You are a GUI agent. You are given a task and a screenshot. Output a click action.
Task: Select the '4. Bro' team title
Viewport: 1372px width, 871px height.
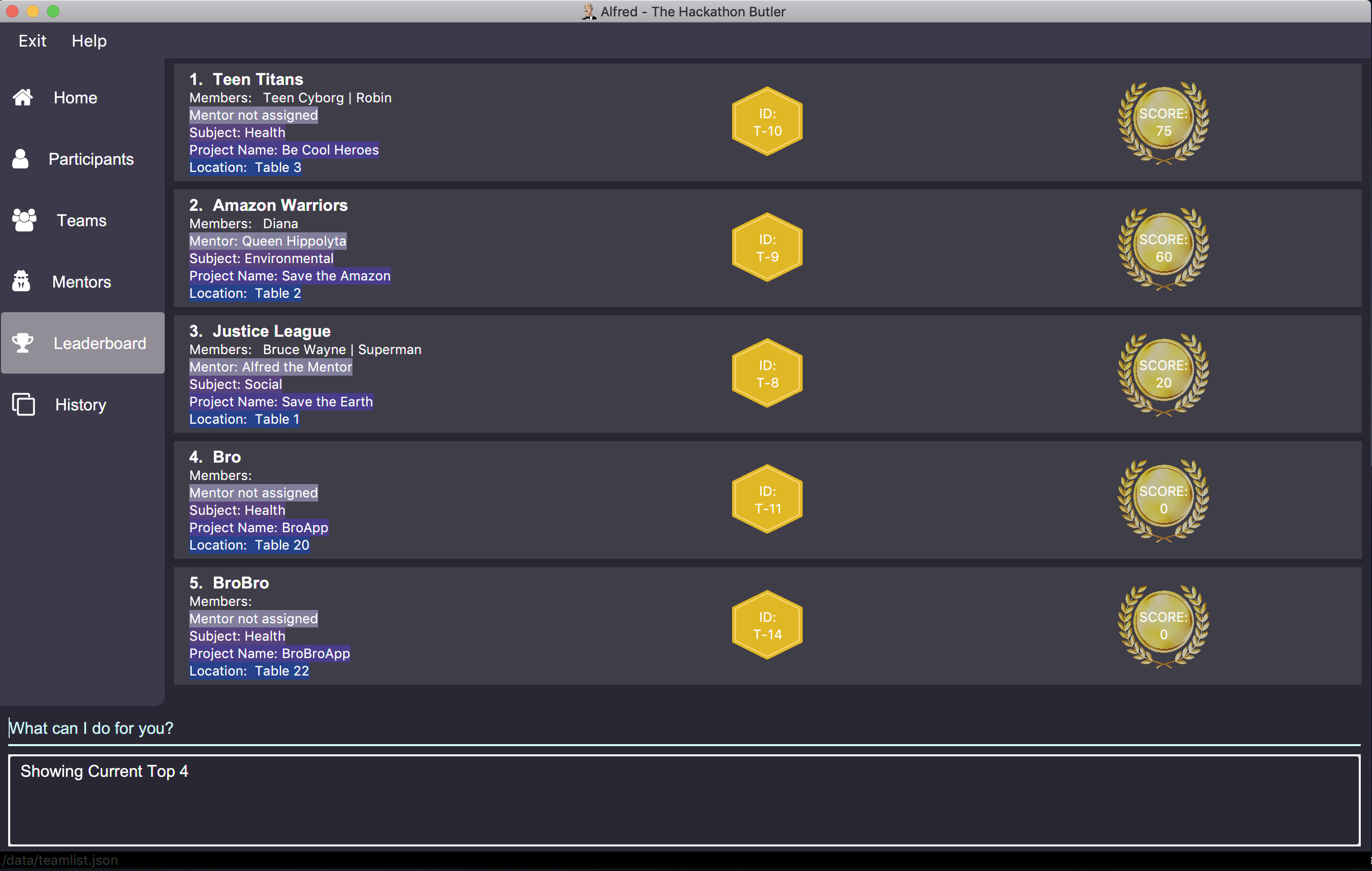pos(215,457)
